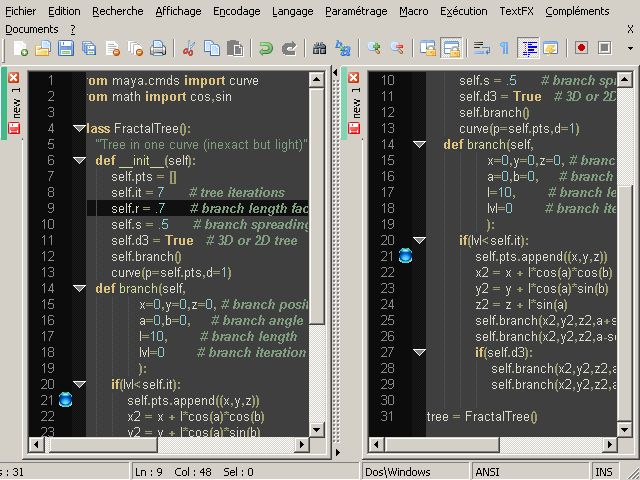Image resolution: width=640 pixels, height=480 pixels.
Task: Click the INS indicator in the status bar
Action: [604, 472]
